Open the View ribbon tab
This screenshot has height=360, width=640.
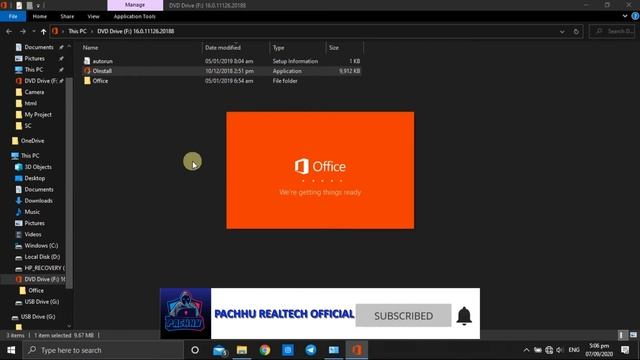[93, 16]
